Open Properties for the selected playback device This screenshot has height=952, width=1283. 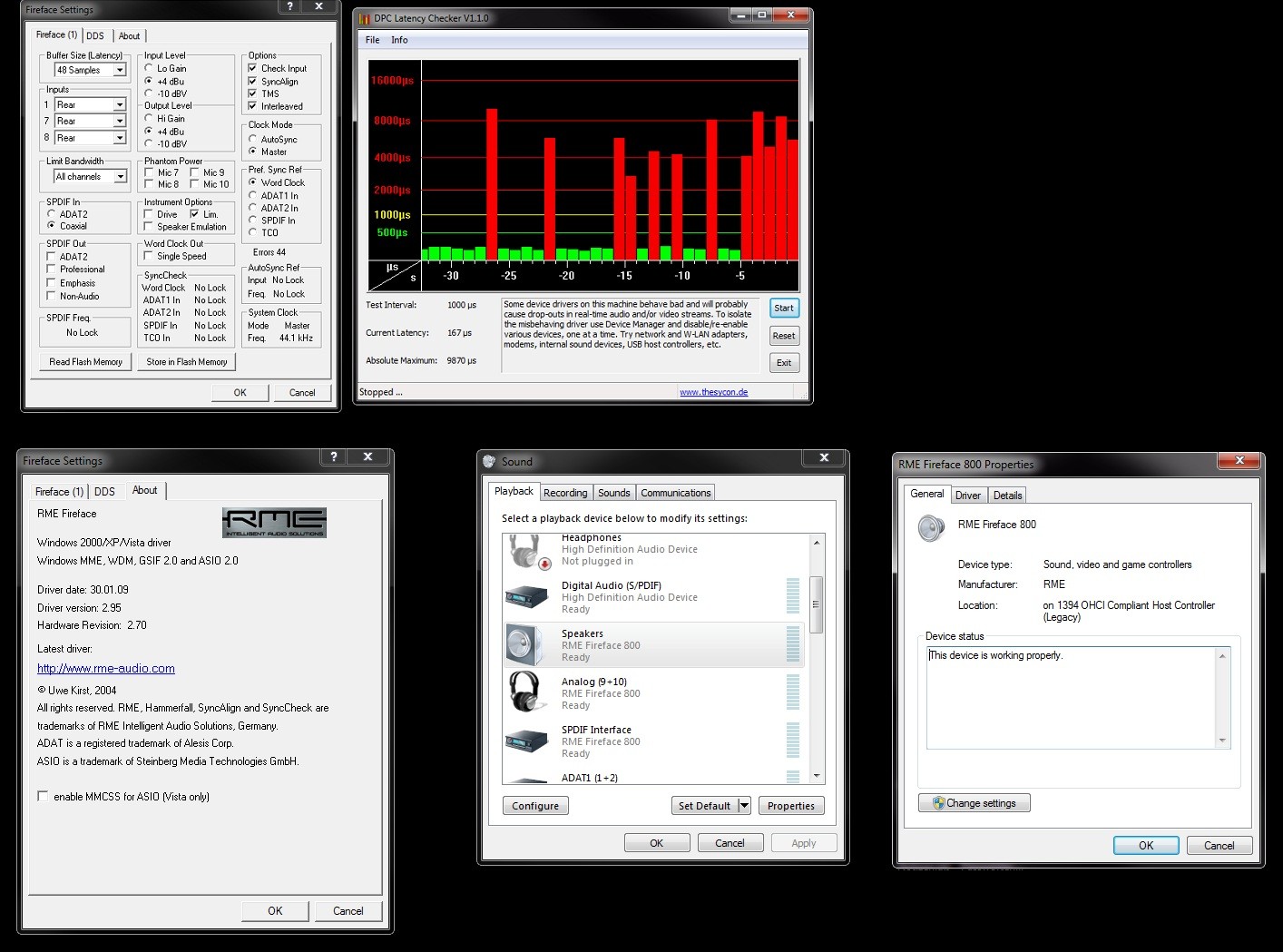tap(791, 806)
